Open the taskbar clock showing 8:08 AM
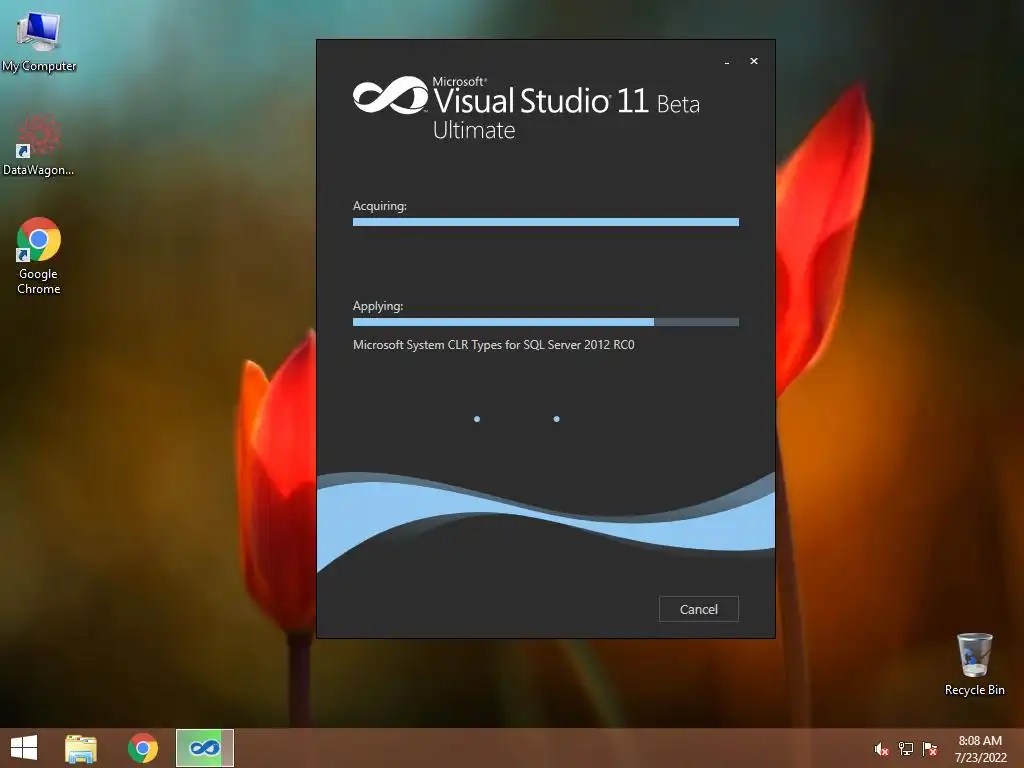This screenshot has height=768, width=1024. [x=980, y=749]
